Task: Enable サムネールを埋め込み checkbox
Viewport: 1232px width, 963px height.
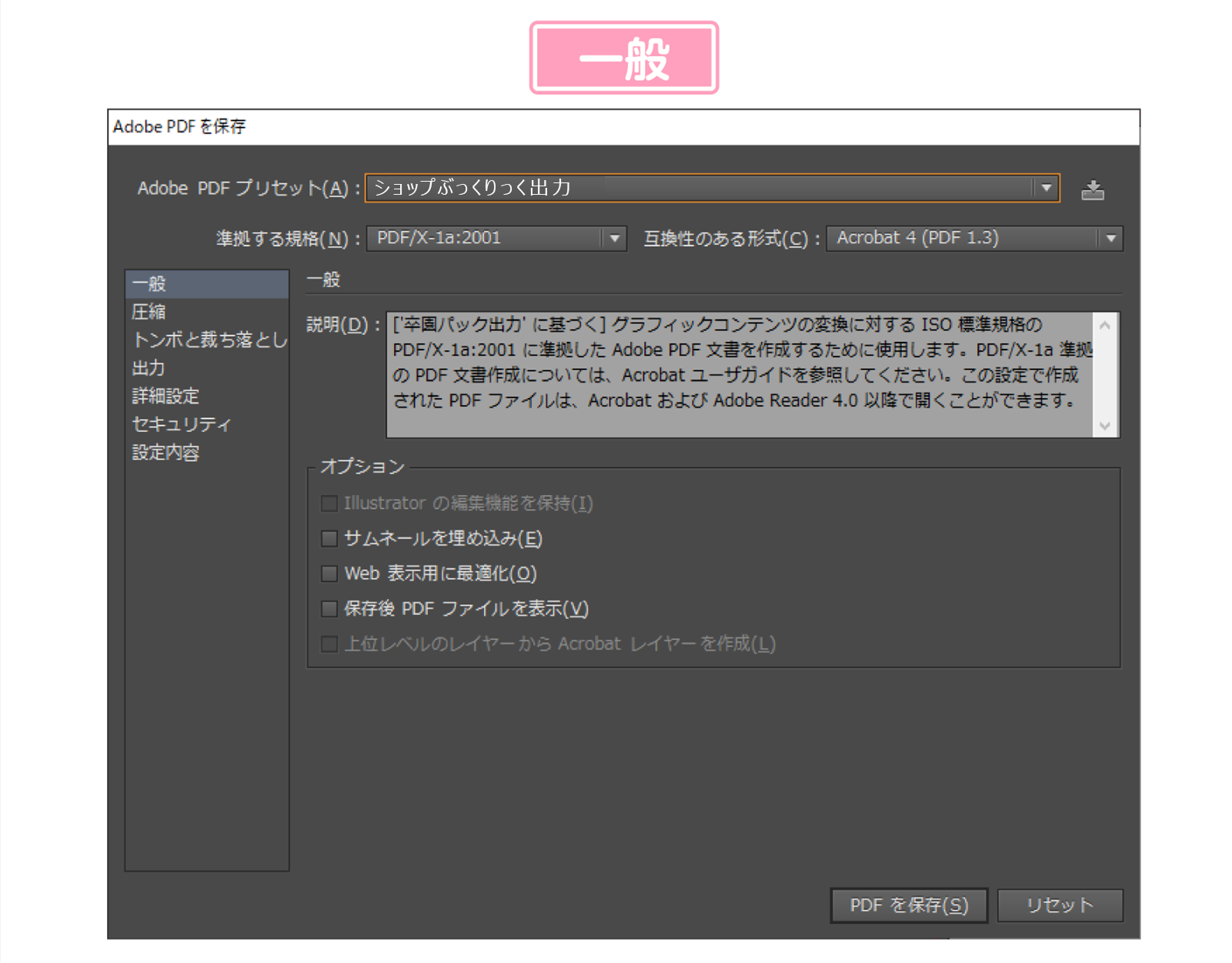Action: (329, 539)
